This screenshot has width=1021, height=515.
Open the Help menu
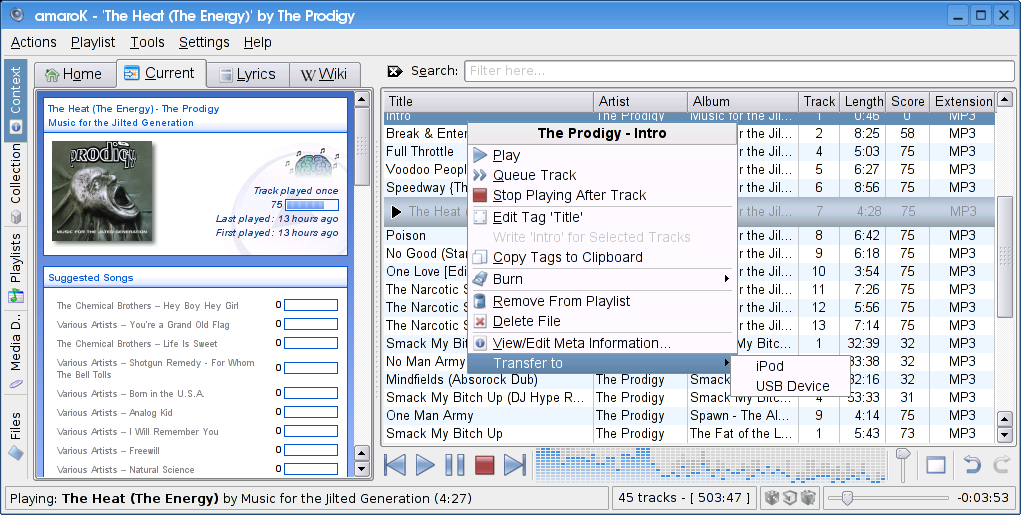[x=258, y=42]
